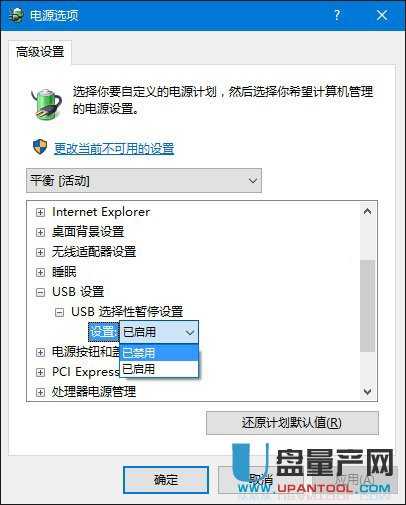Click the settings list scroll down arrow

point(367,391)
